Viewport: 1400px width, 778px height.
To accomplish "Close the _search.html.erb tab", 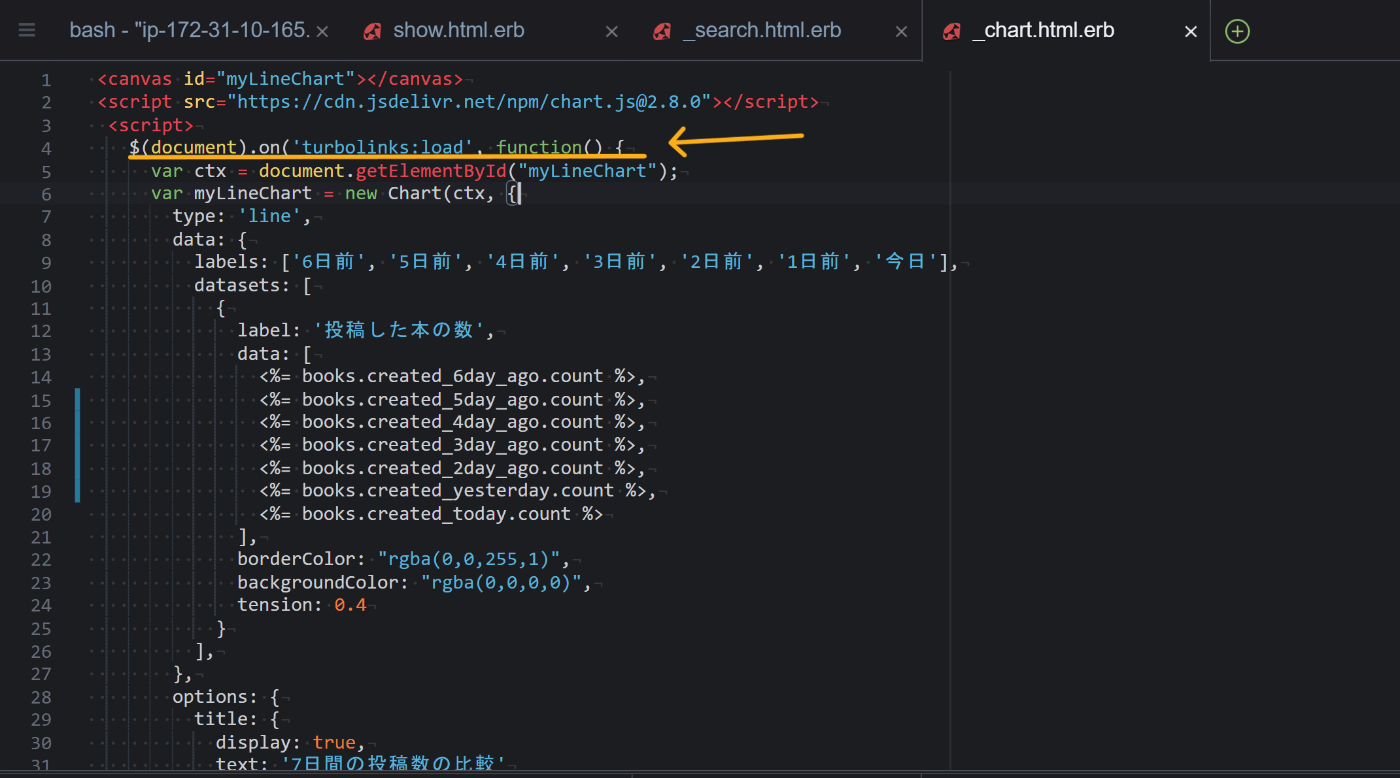I will coord(901,32).
